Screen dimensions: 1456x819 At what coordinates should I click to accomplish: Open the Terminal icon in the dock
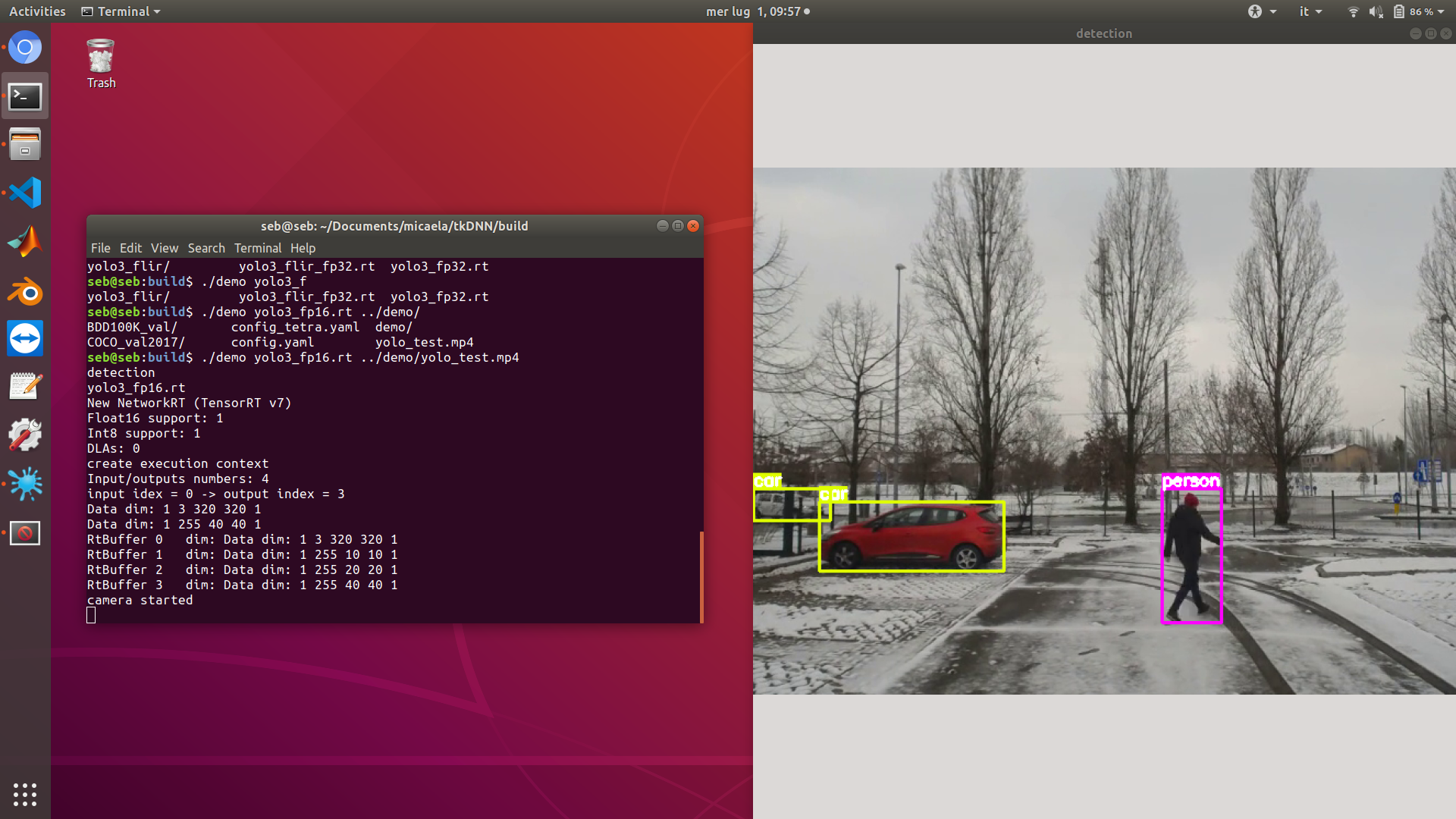(25, 96)
